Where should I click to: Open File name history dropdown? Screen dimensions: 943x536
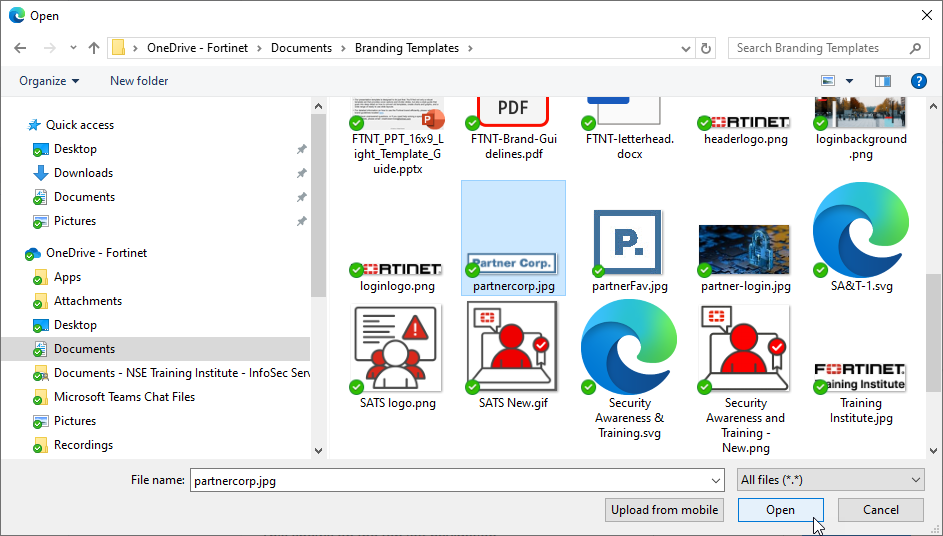point(716,481)
